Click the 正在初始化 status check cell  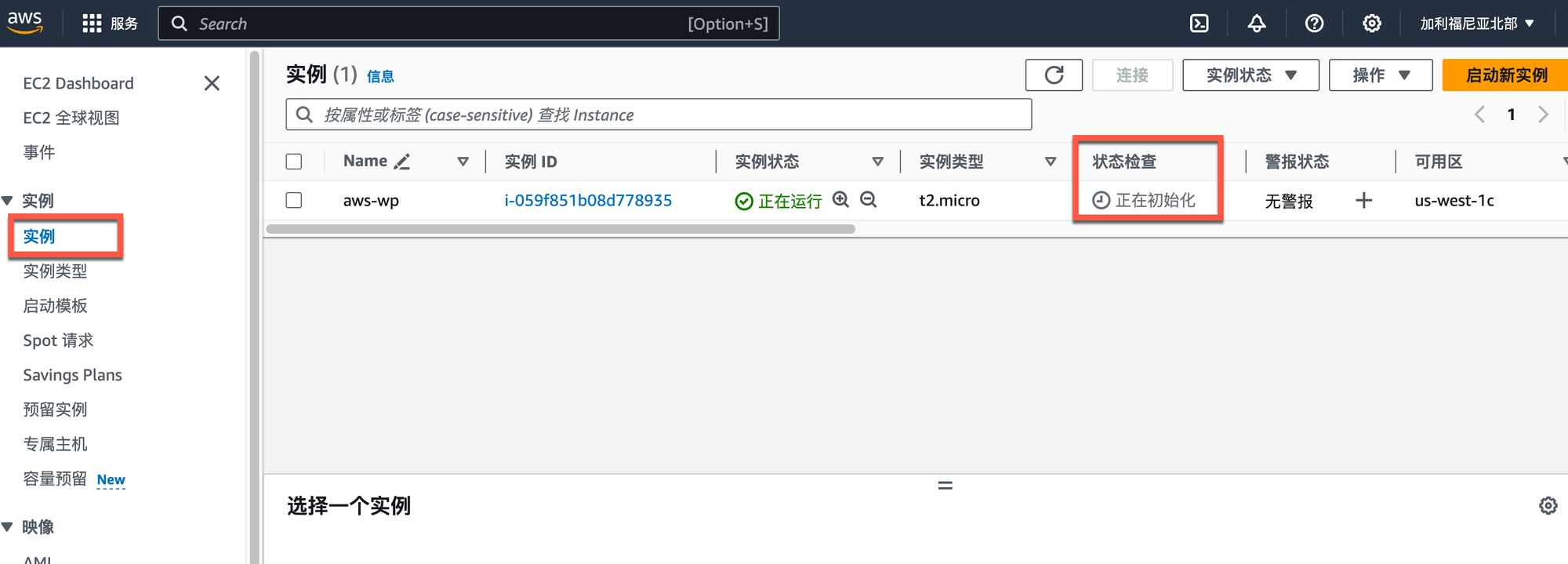tap(1144, 201)
